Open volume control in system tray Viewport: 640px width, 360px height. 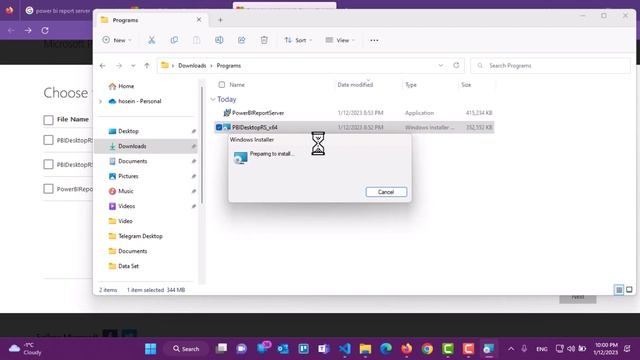point(571,349)
